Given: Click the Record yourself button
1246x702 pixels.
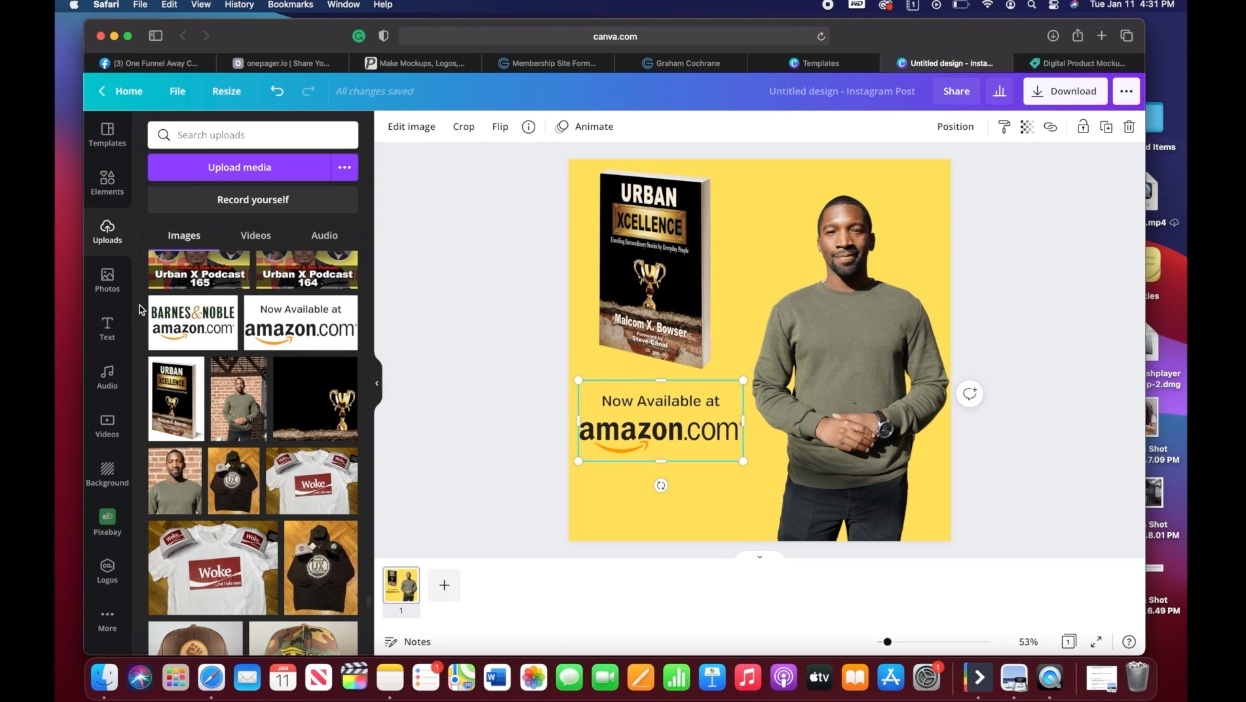Looking at the screenshot, I should click(x=253, y=200).
